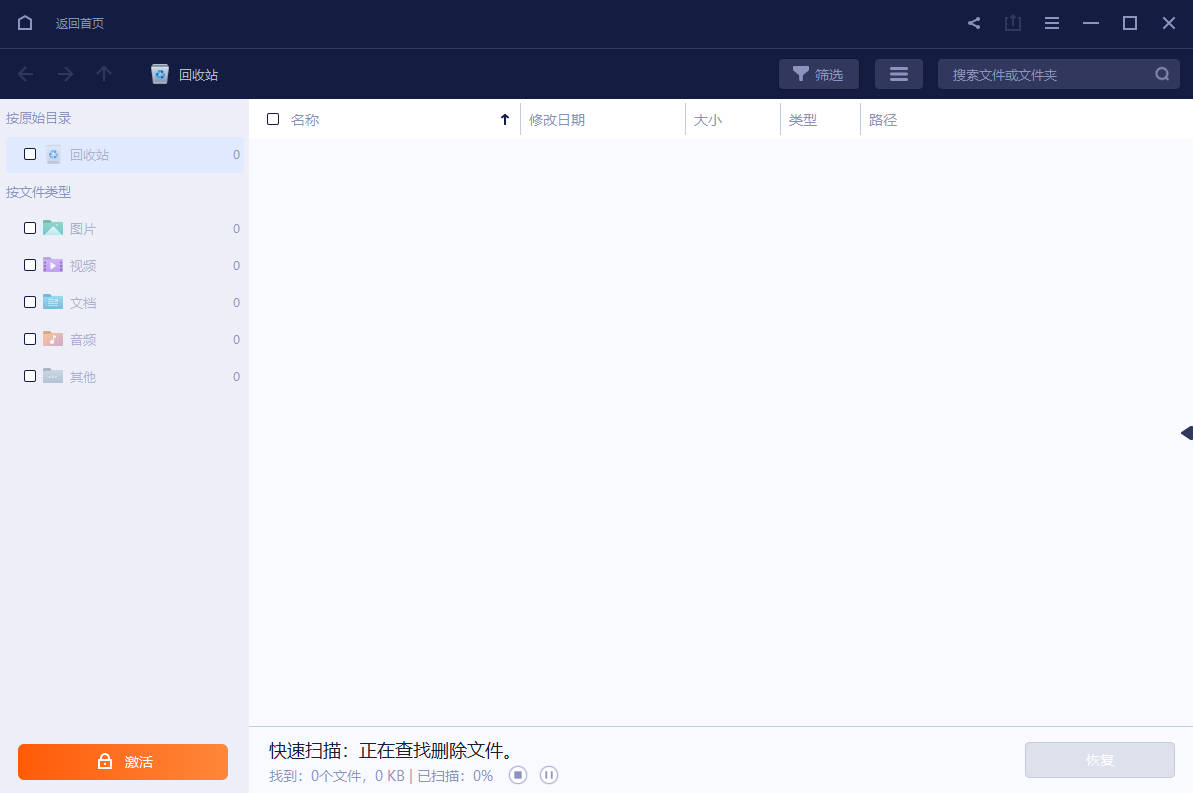
Task: Select 回收站 breadcrumb text
Action: 199,75
